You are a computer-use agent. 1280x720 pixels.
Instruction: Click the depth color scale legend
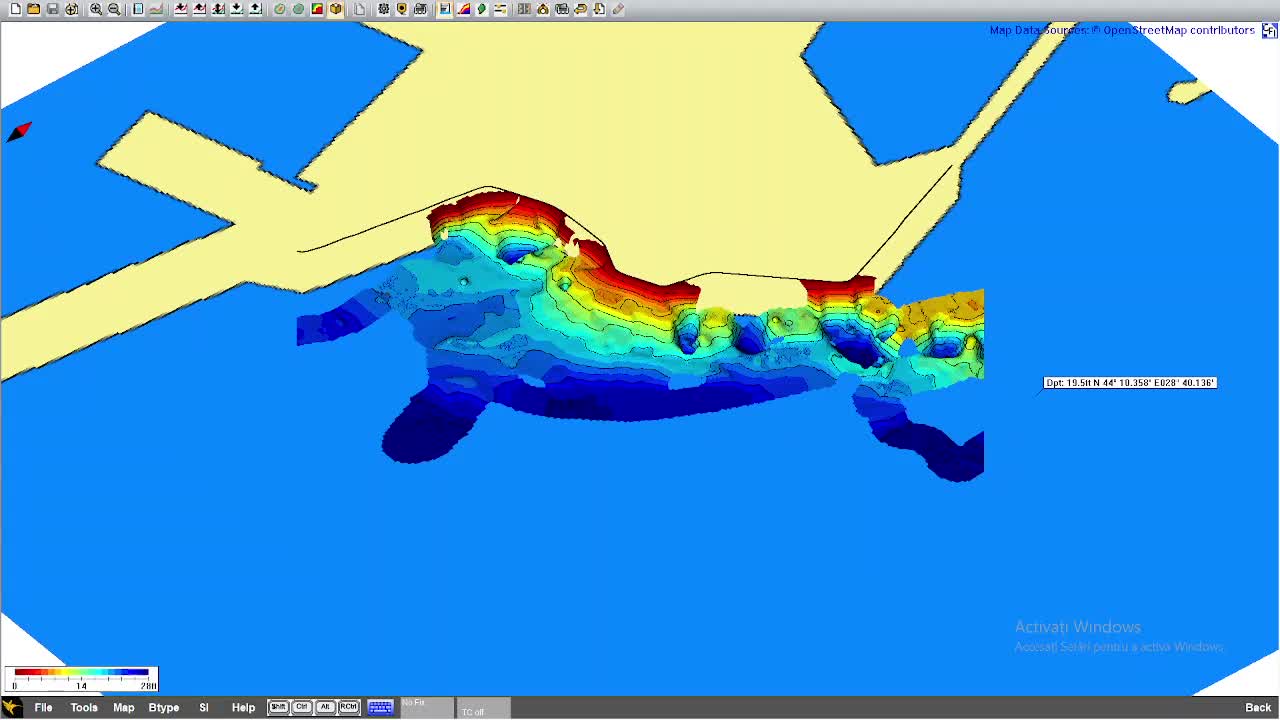tap(81, 678)
